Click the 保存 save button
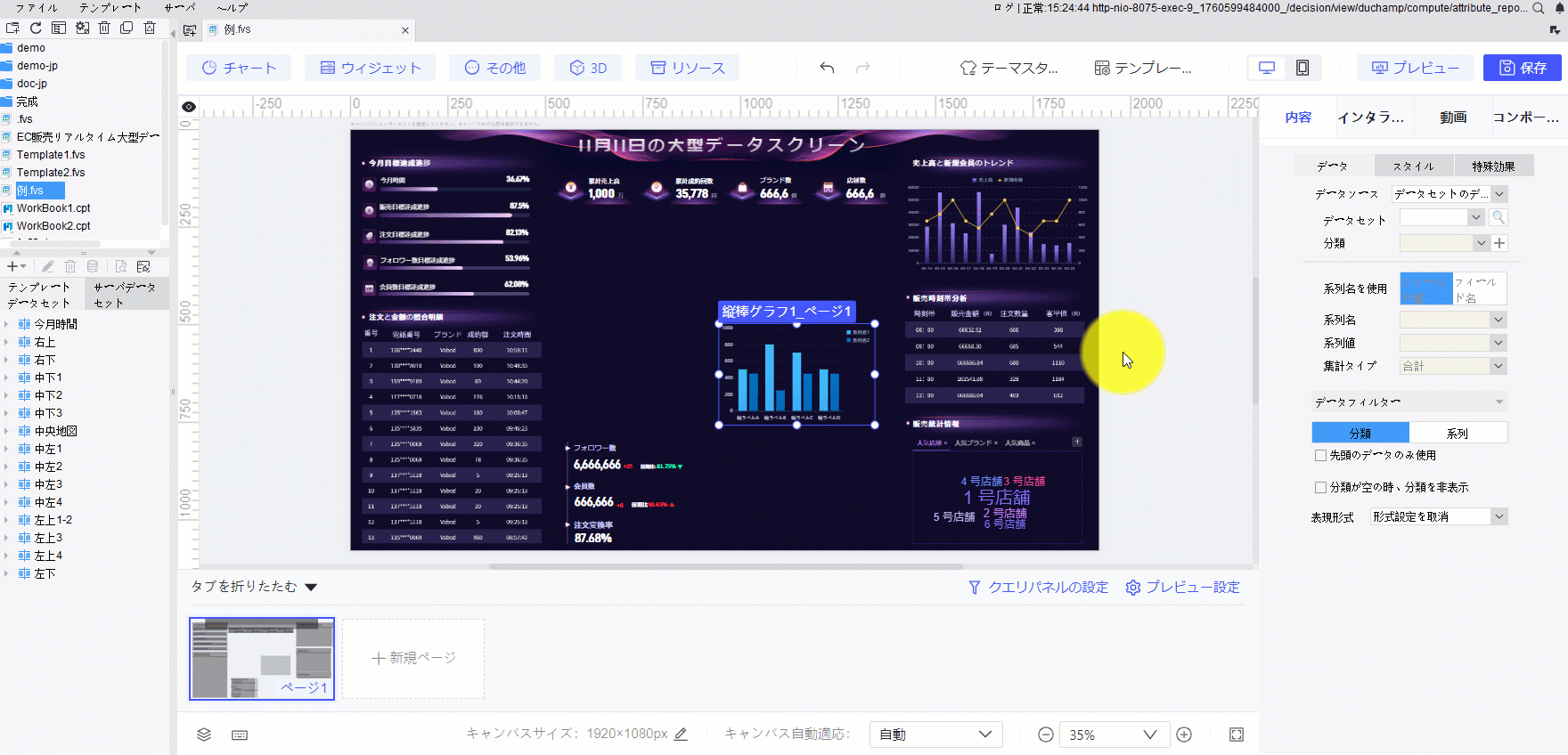This screenshot has height=755, width=1568. click(1523, 68)
